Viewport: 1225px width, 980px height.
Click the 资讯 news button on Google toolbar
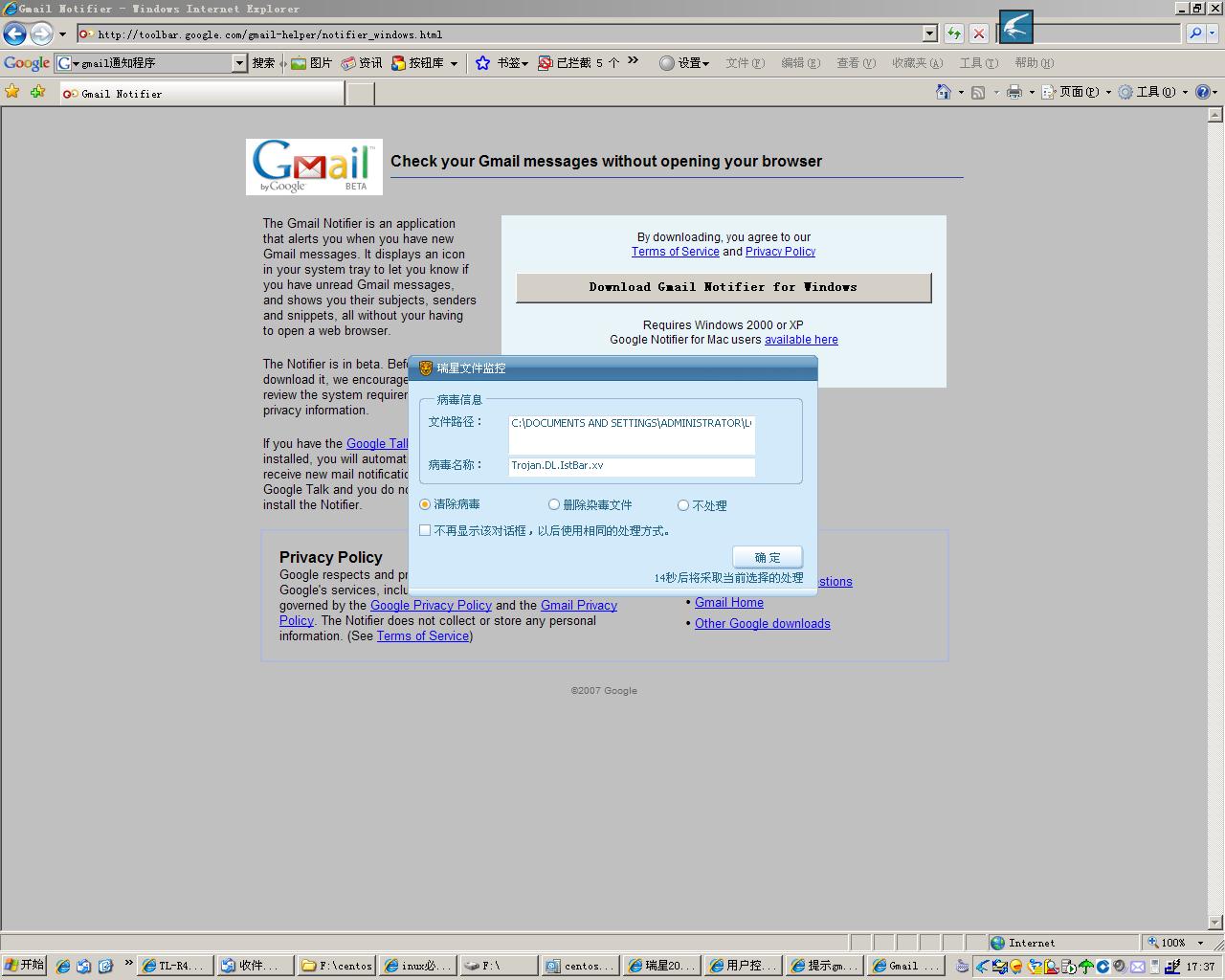(362, 63)
